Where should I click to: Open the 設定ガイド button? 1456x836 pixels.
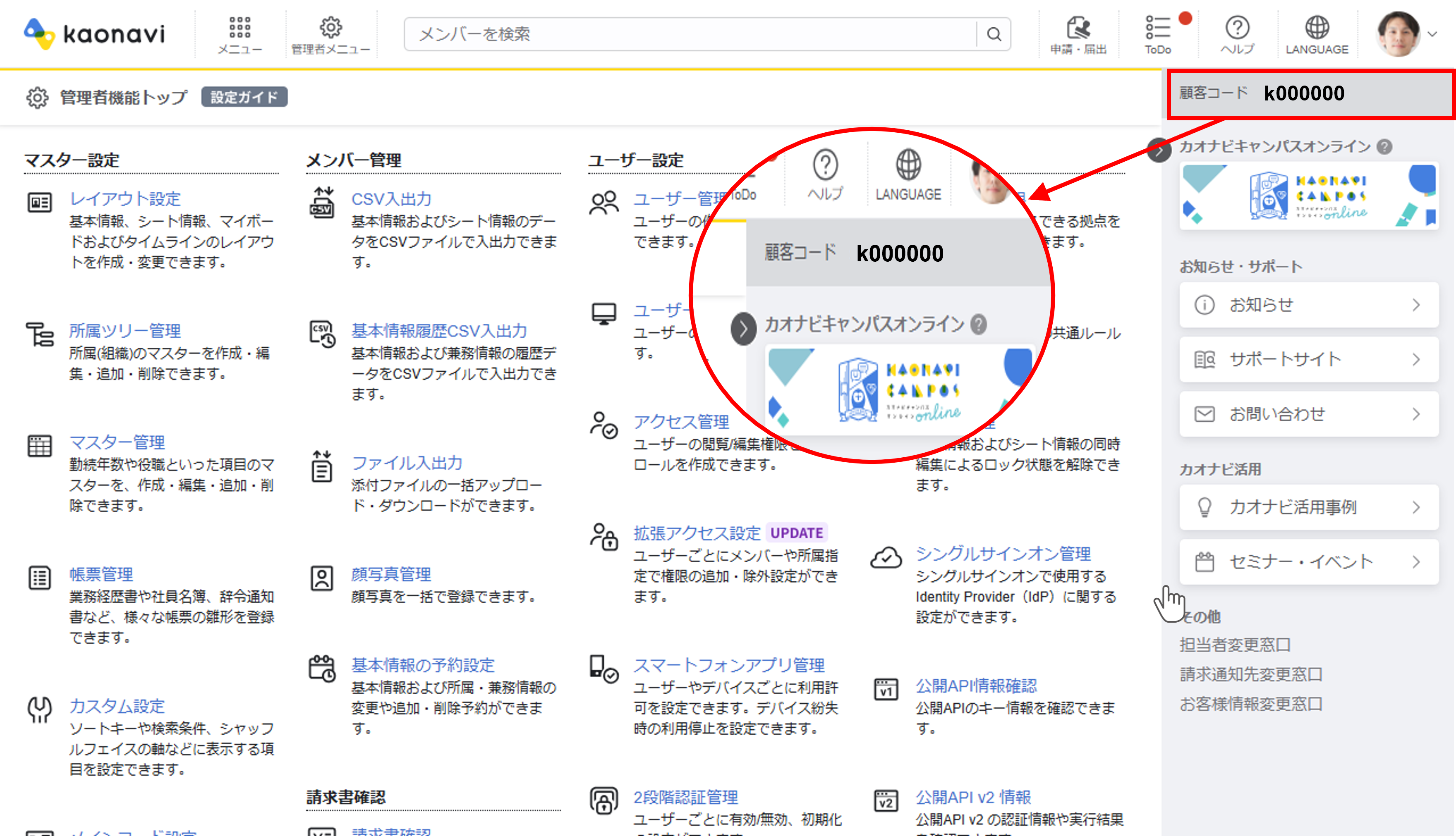[x=244, y=96]
